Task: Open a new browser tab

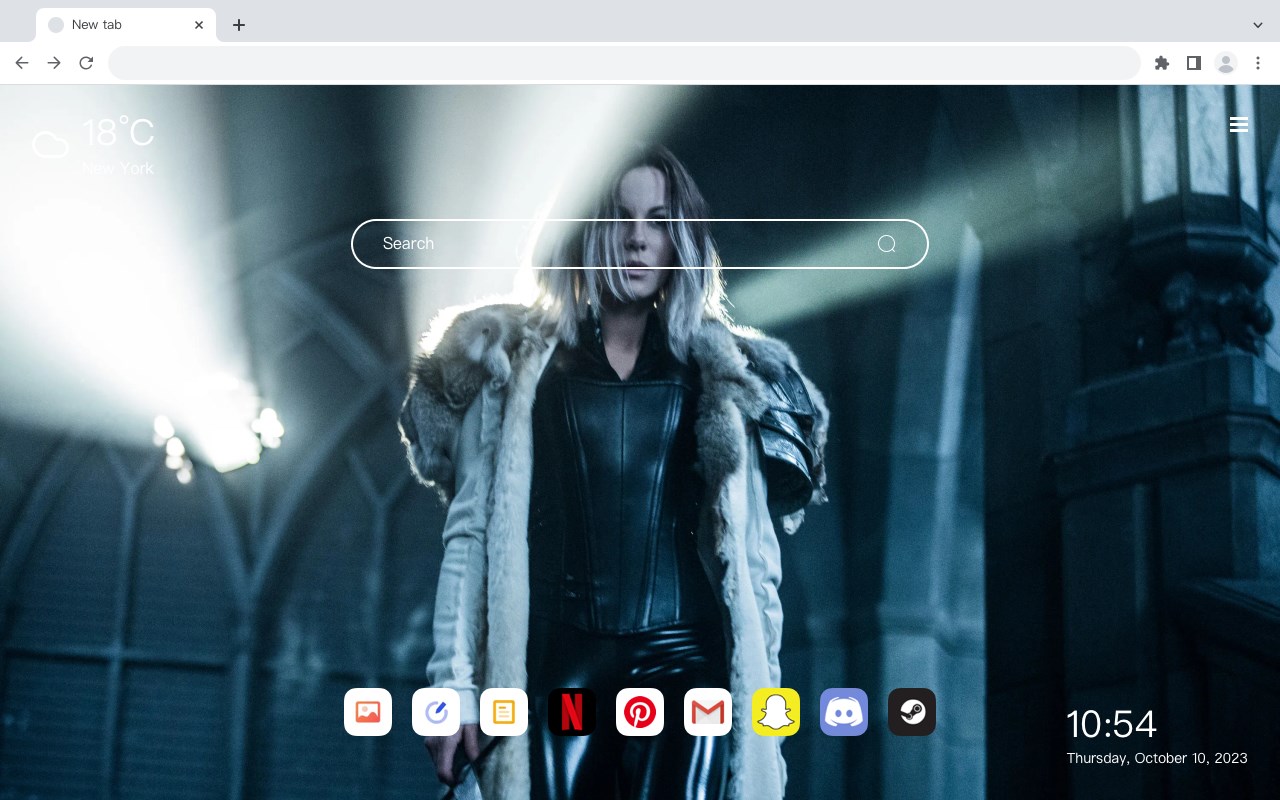Action: click(x=238, y=25)
